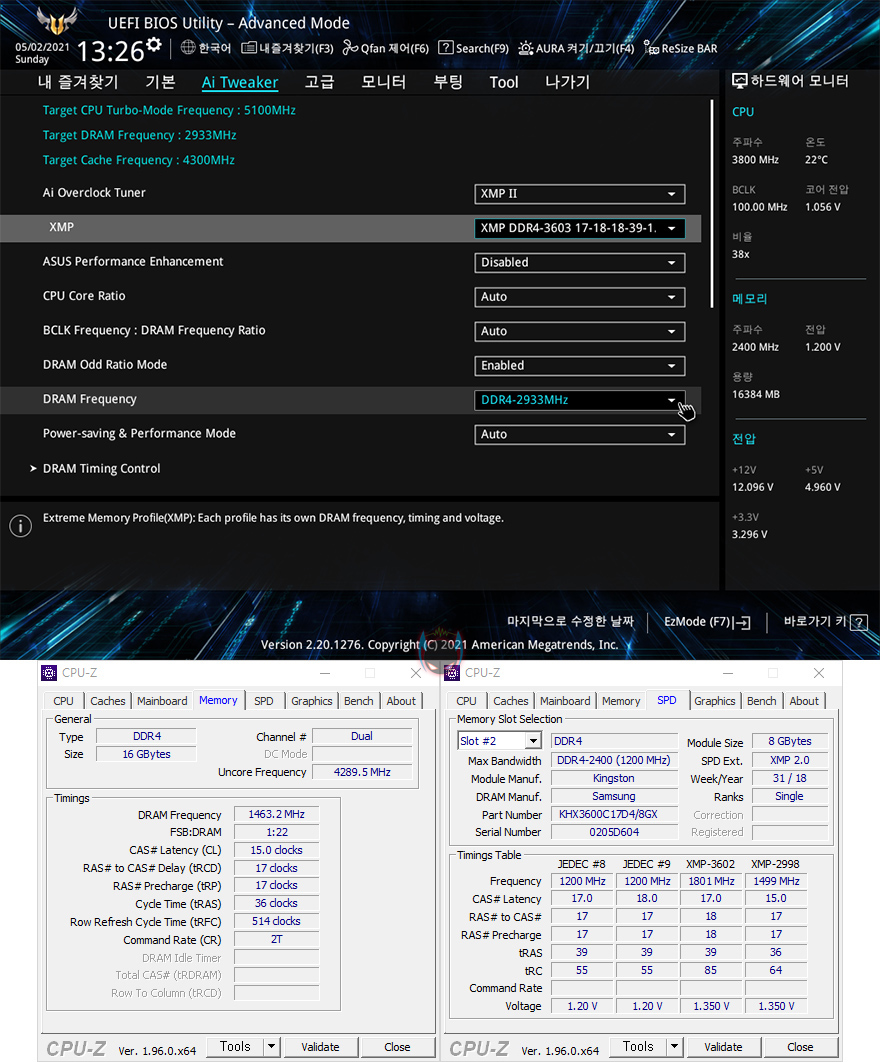Click the CPU-Z app icon in Memory window title
Viewport: 880px width, 1062px height.
pos(49,673)
